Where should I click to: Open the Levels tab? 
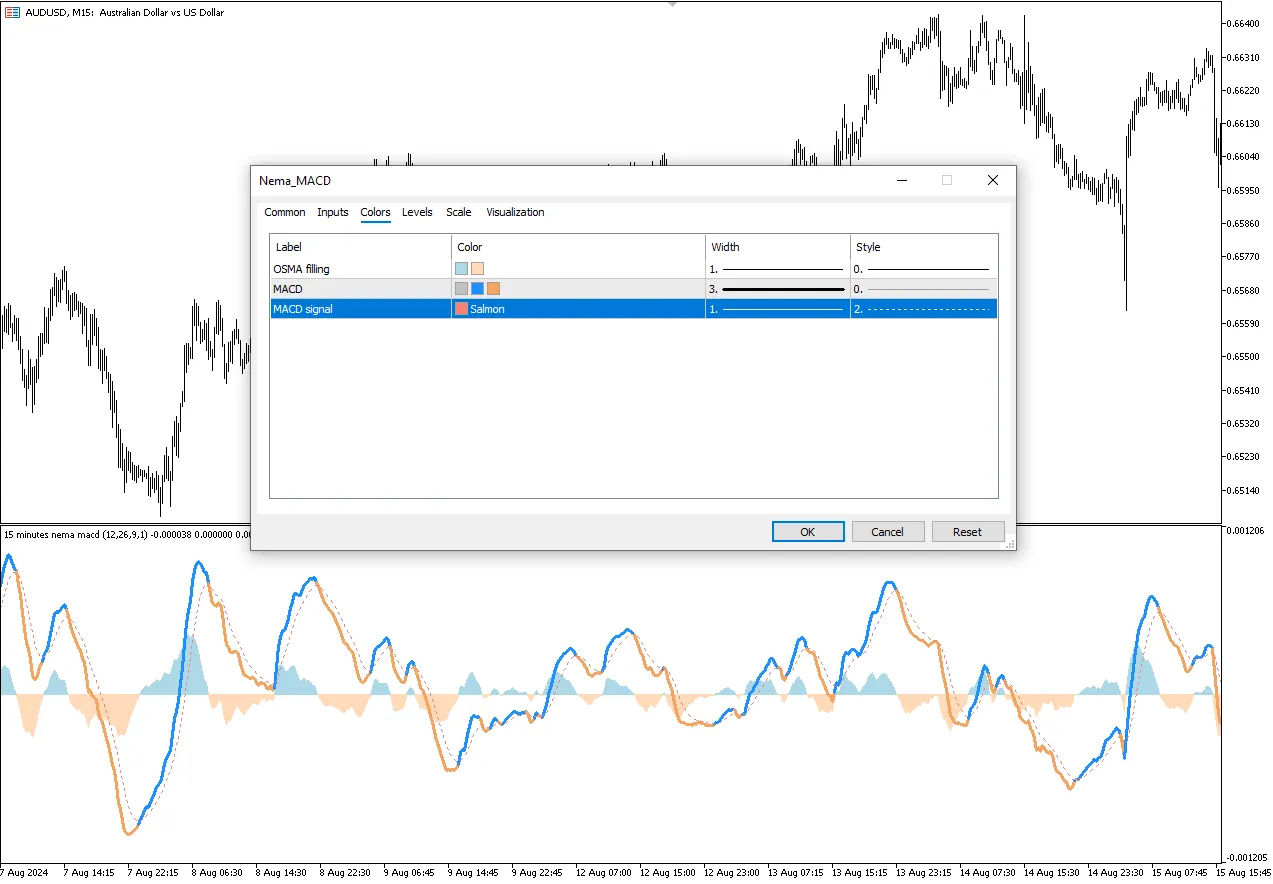point(417,212)
